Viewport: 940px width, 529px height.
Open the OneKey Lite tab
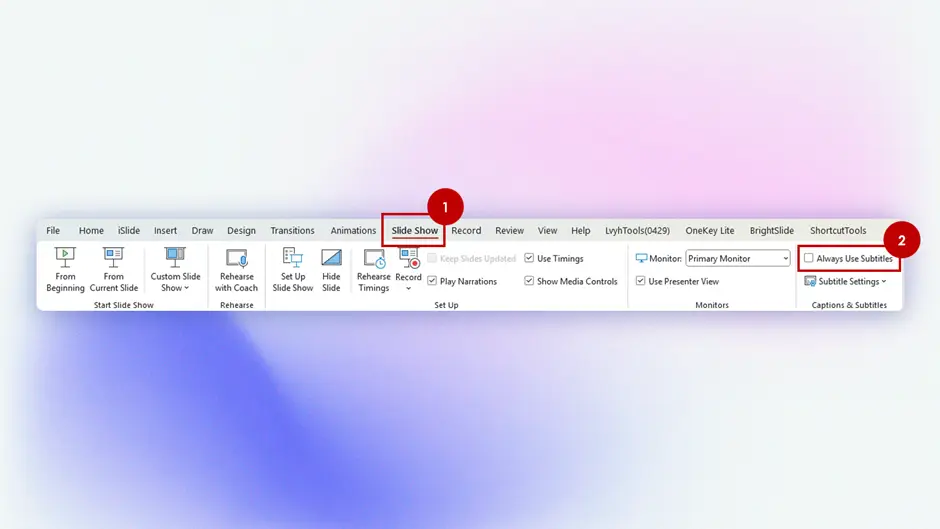(x=710, y=230)
